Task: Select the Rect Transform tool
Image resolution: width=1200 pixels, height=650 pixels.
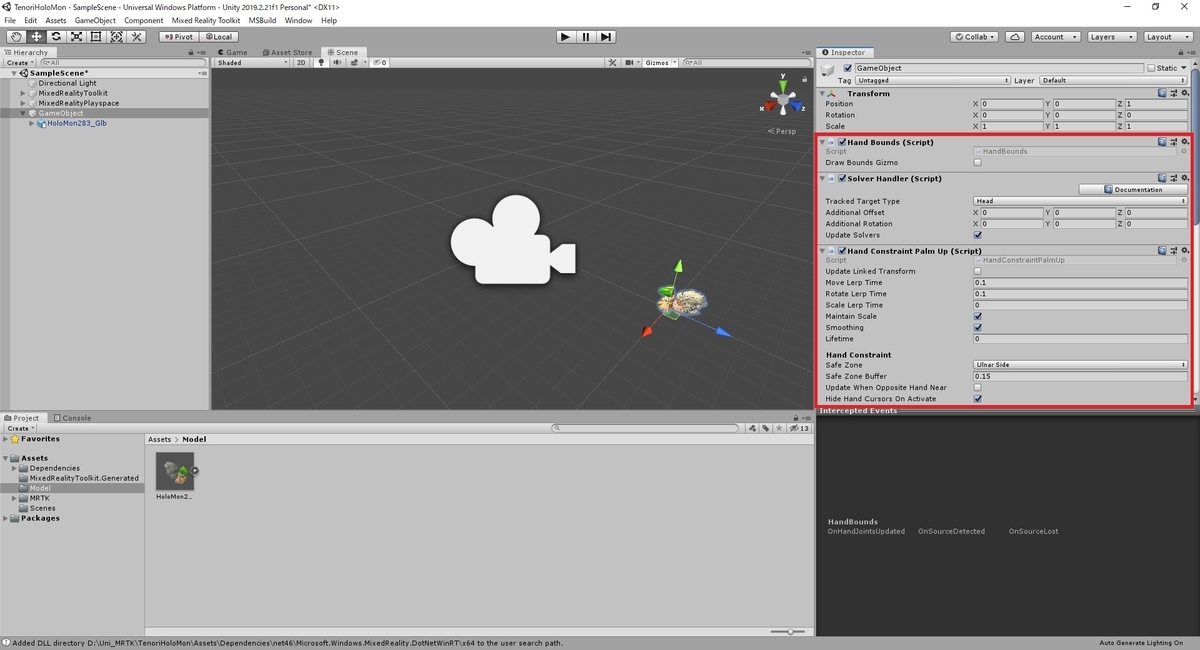Action: (x=96, y=37)
